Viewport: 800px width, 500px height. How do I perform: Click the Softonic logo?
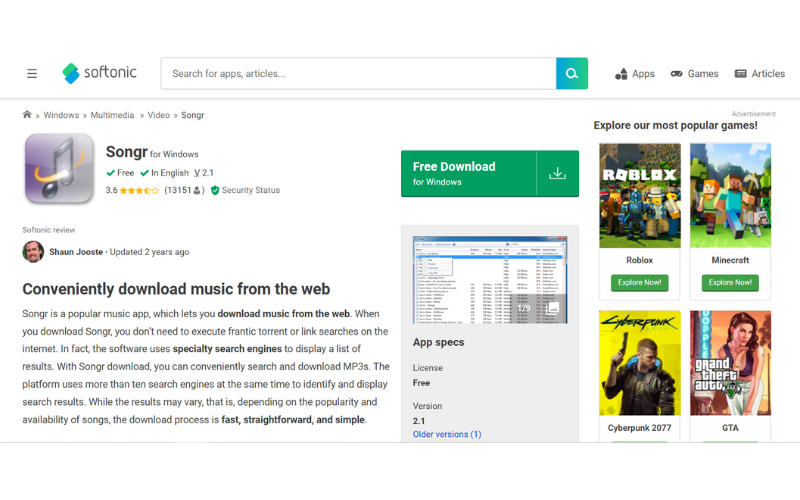tap(99, 73)
